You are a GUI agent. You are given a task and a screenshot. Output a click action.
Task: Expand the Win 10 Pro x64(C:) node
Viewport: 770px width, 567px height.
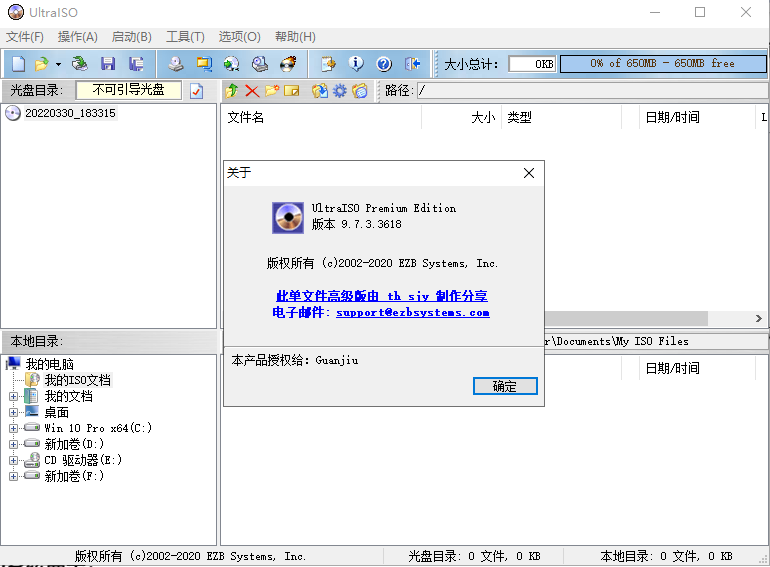click(13, 428)
